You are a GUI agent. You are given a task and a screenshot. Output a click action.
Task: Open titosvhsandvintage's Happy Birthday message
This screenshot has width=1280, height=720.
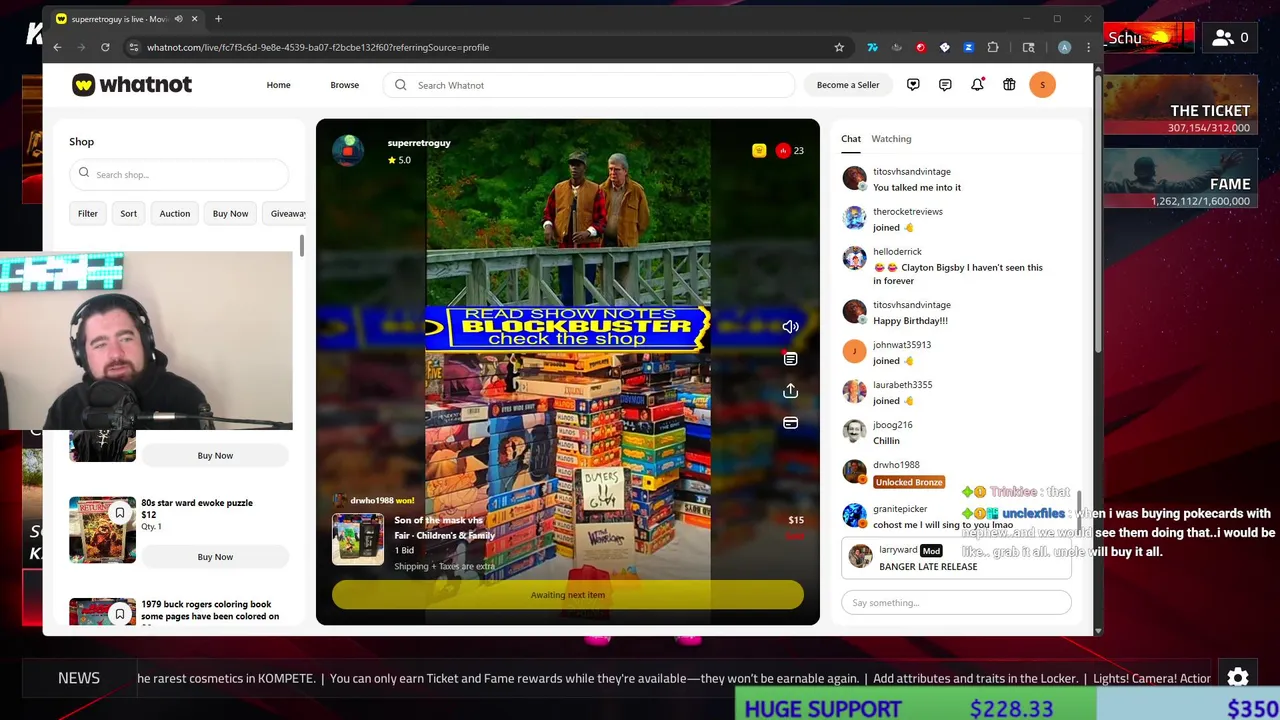pos(910,321)
